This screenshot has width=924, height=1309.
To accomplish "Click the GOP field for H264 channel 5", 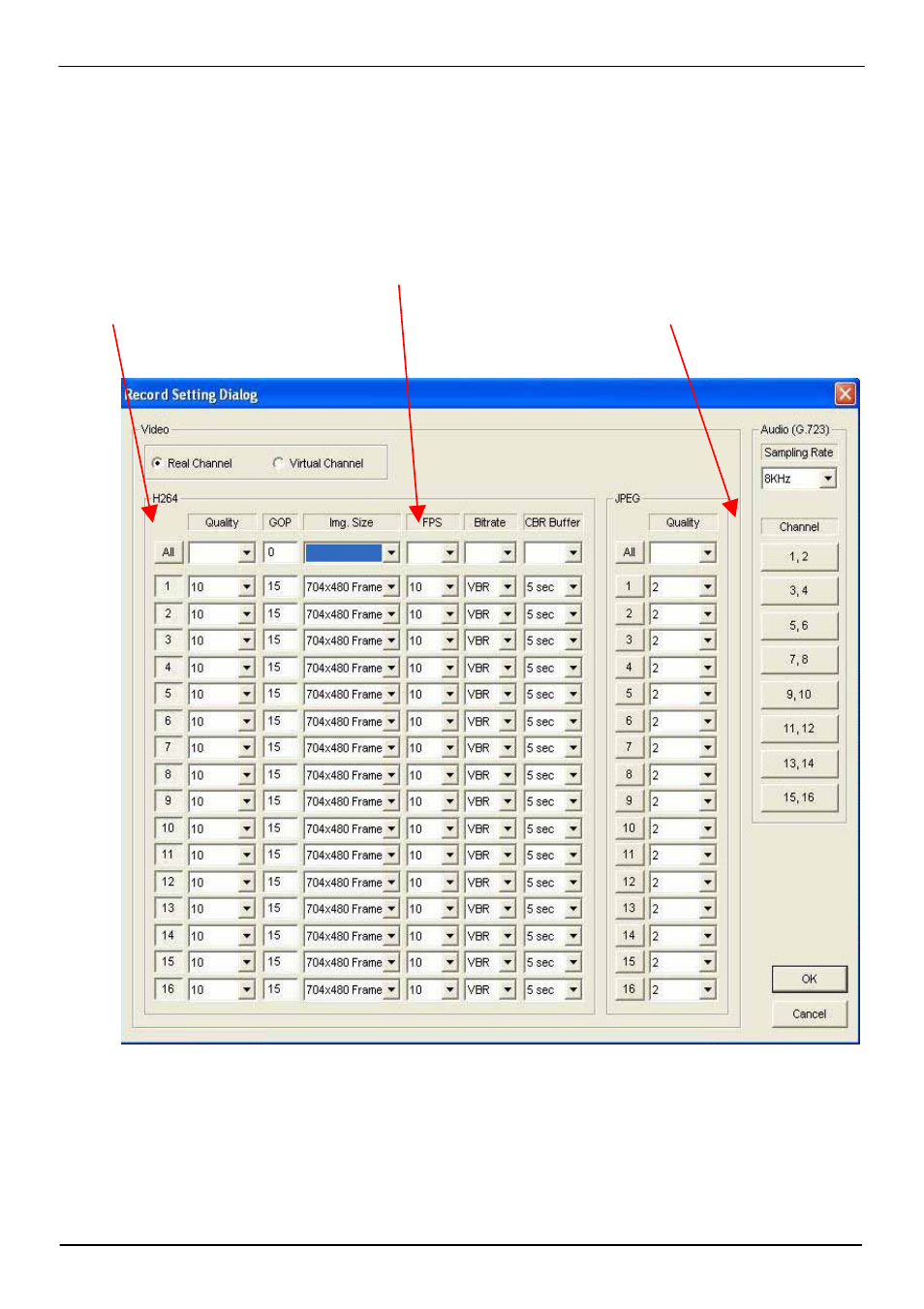I will 280,695.
